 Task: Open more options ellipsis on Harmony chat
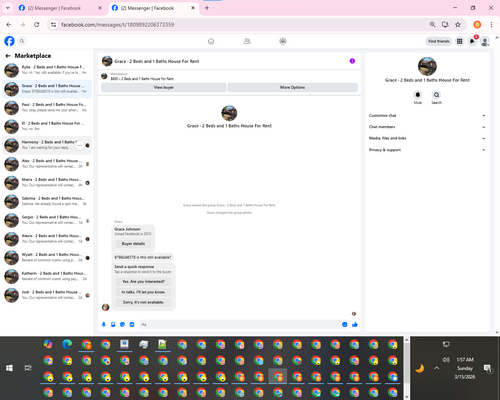[79, 145]
